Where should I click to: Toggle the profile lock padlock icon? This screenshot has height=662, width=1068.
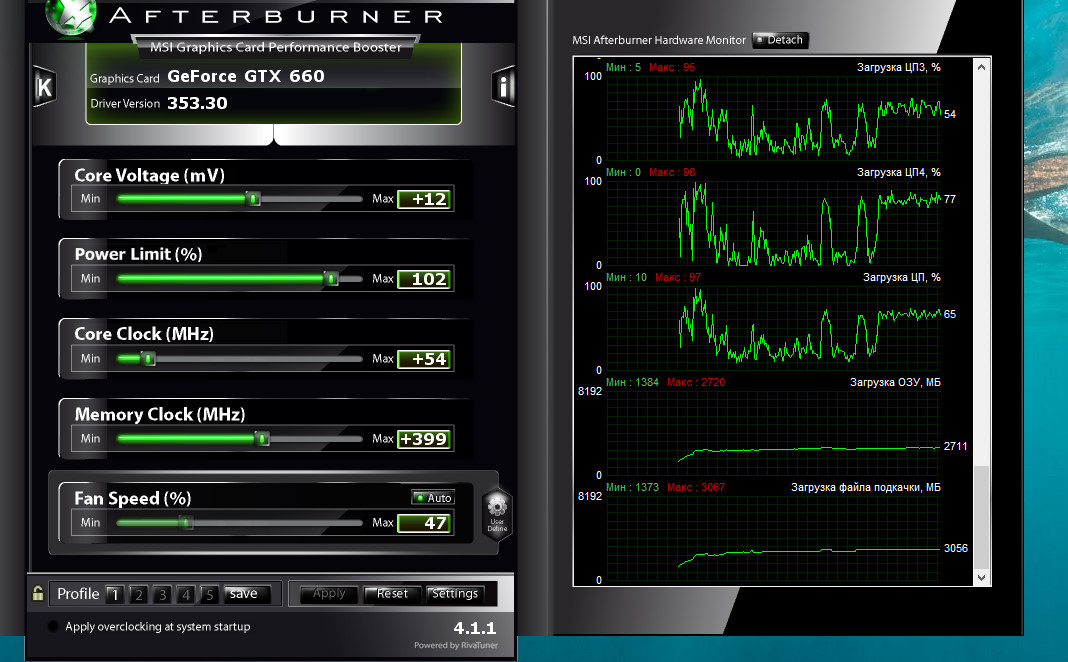pos(38,593)
